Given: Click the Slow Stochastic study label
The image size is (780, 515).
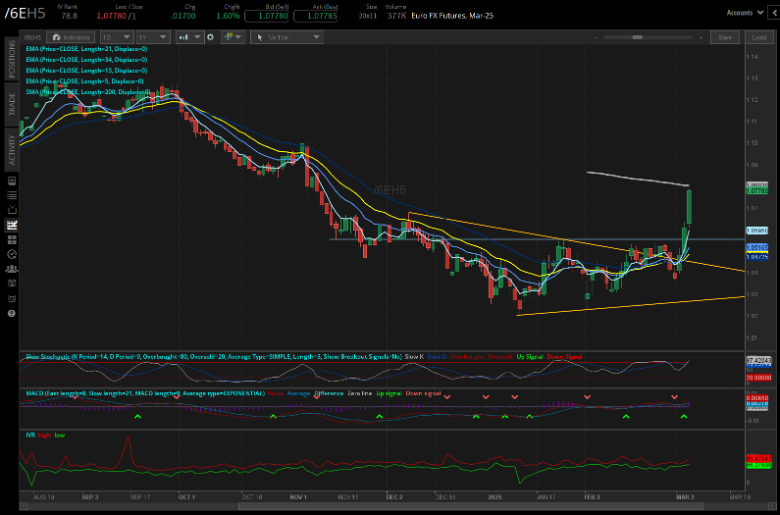Looking at the screenshot, I should coord(213,357).
